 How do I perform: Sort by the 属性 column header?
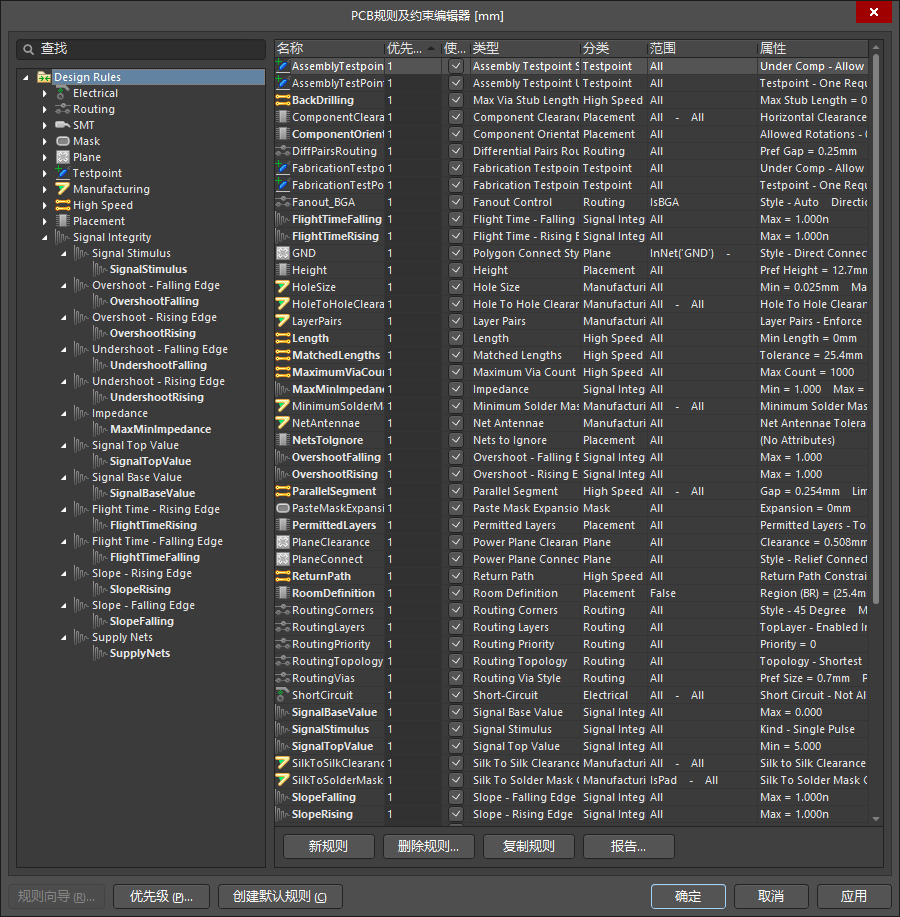click(x=813, y=48)
